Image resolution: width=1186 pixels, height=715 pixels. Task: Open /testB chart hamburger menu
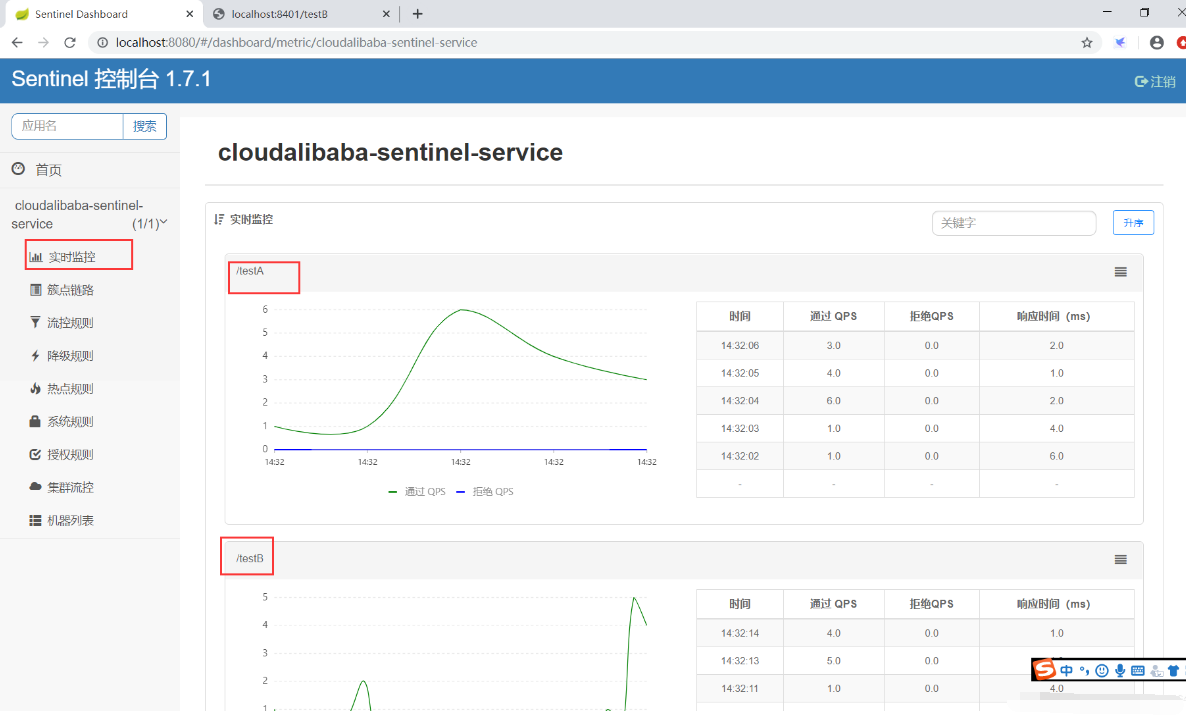(x=1120, y=560)
